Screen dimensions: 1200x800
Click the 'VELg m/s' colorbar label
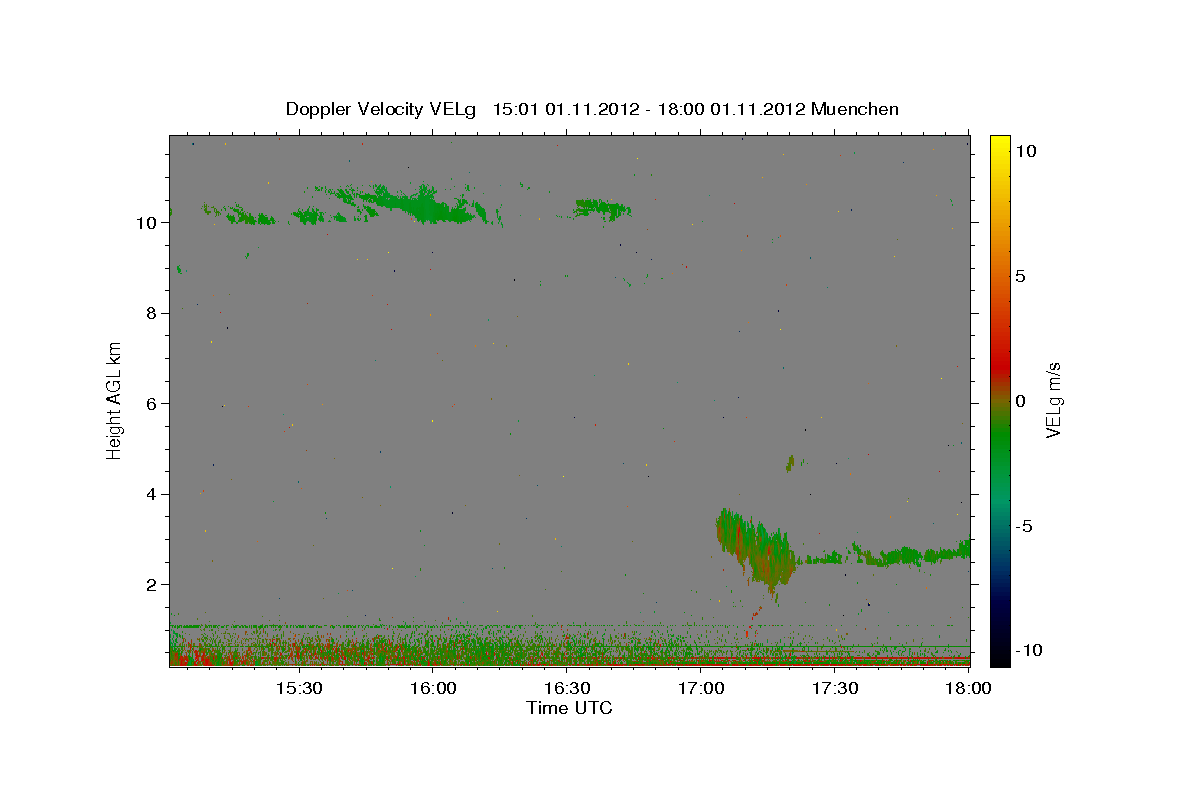pos(1053,402)
